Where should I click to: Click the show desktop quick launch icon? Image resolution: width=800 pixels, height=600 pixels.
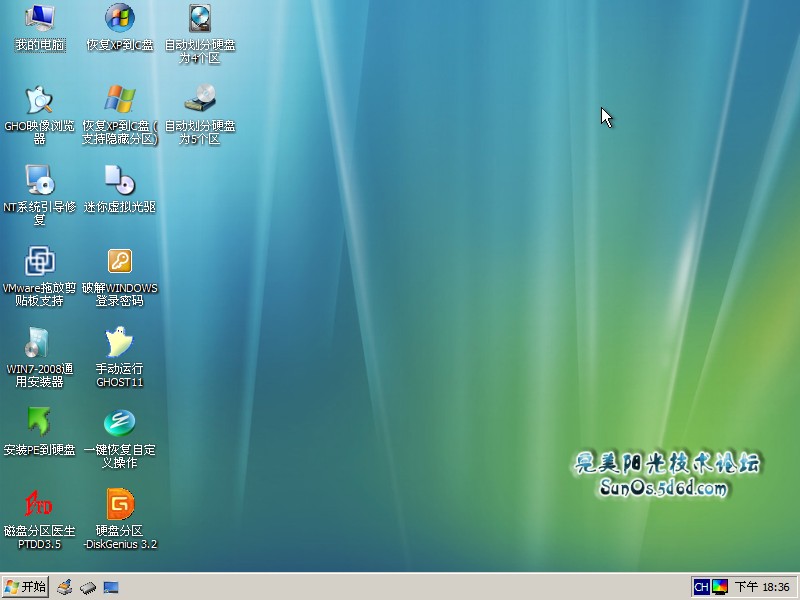(110, 587)
